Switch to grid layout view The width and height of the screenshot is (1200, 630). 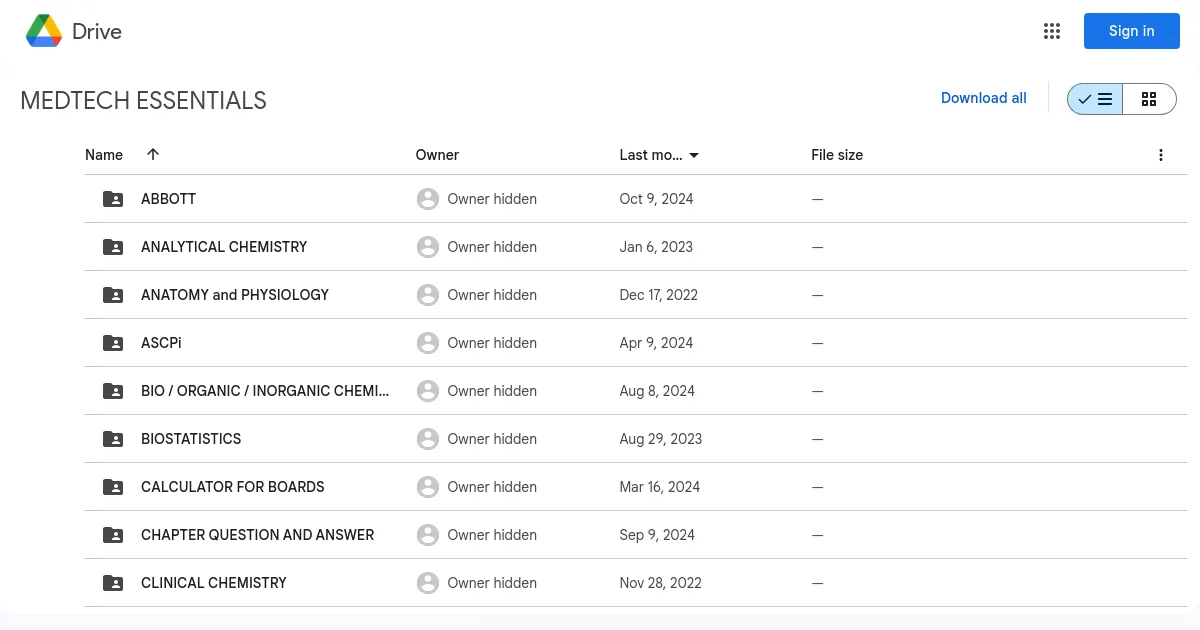(1149, 99)
